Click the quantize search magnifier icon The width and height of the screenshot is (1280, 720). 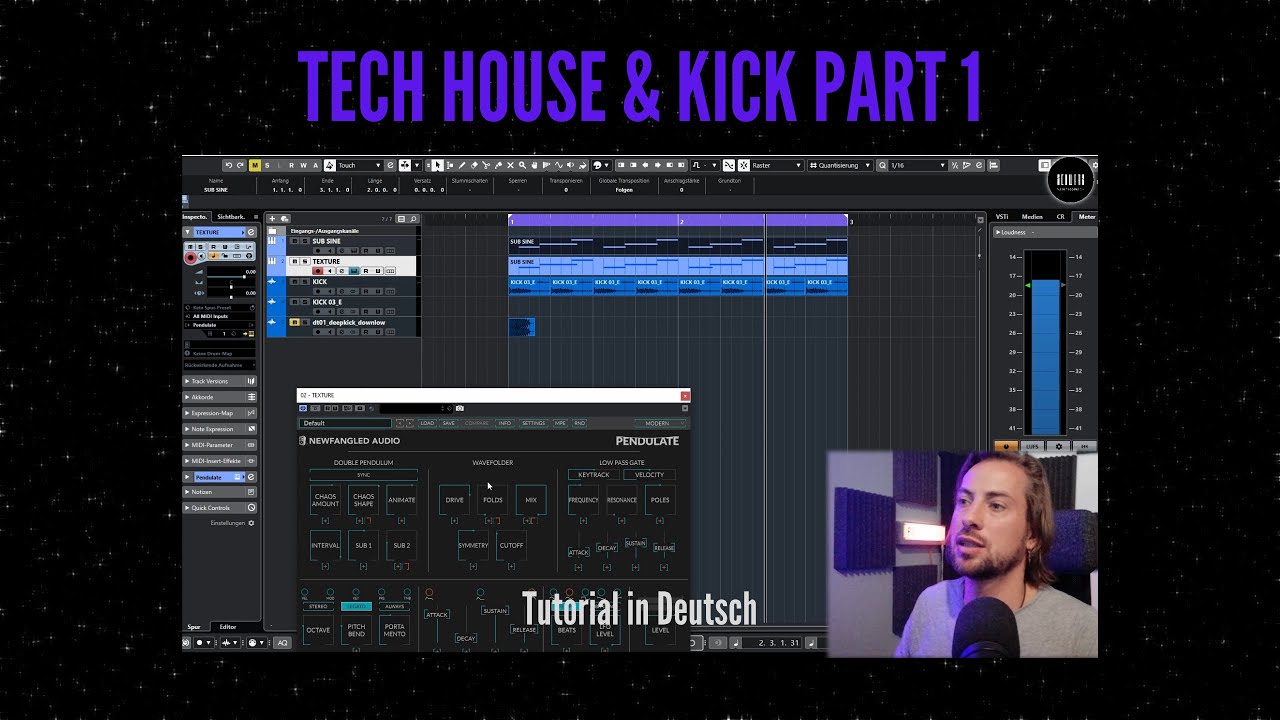(x=882, y=165)
